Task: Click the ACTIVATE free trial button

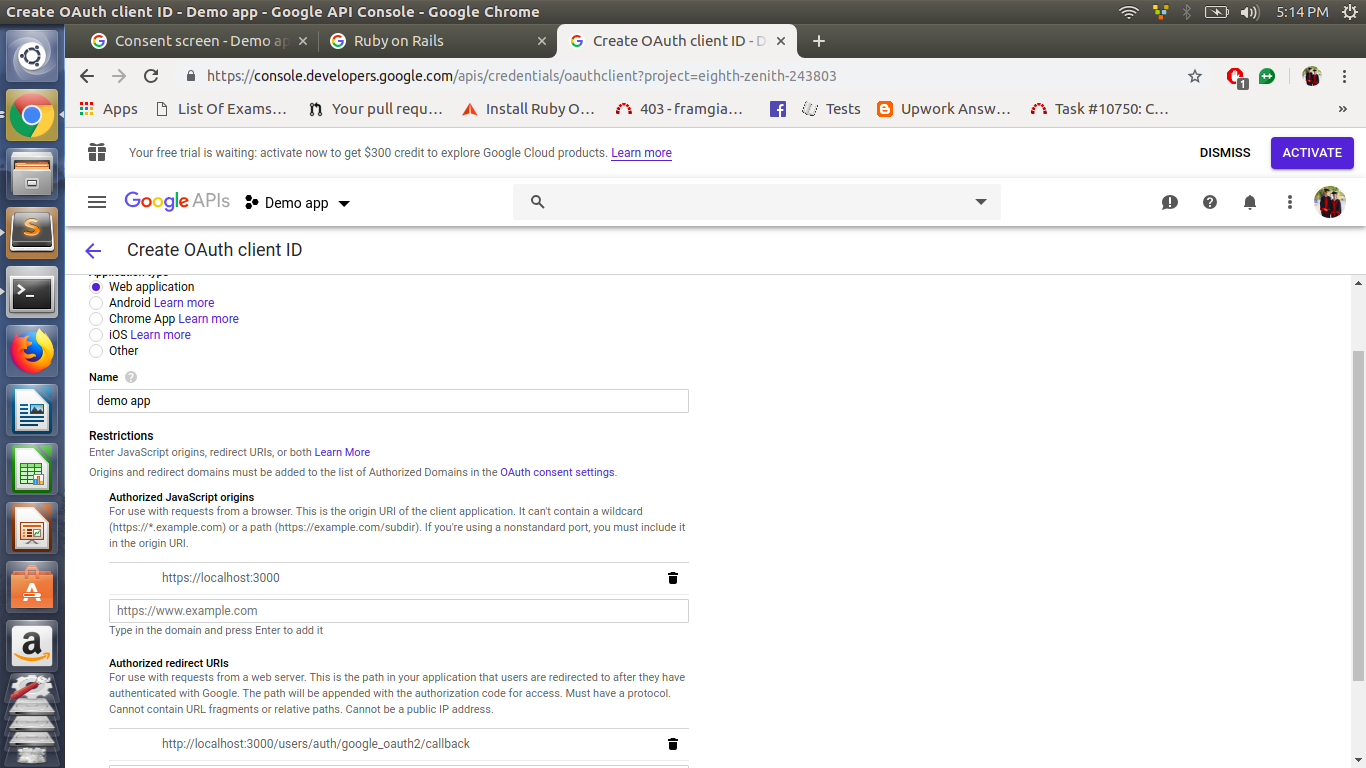Action: click(1312, 153)
